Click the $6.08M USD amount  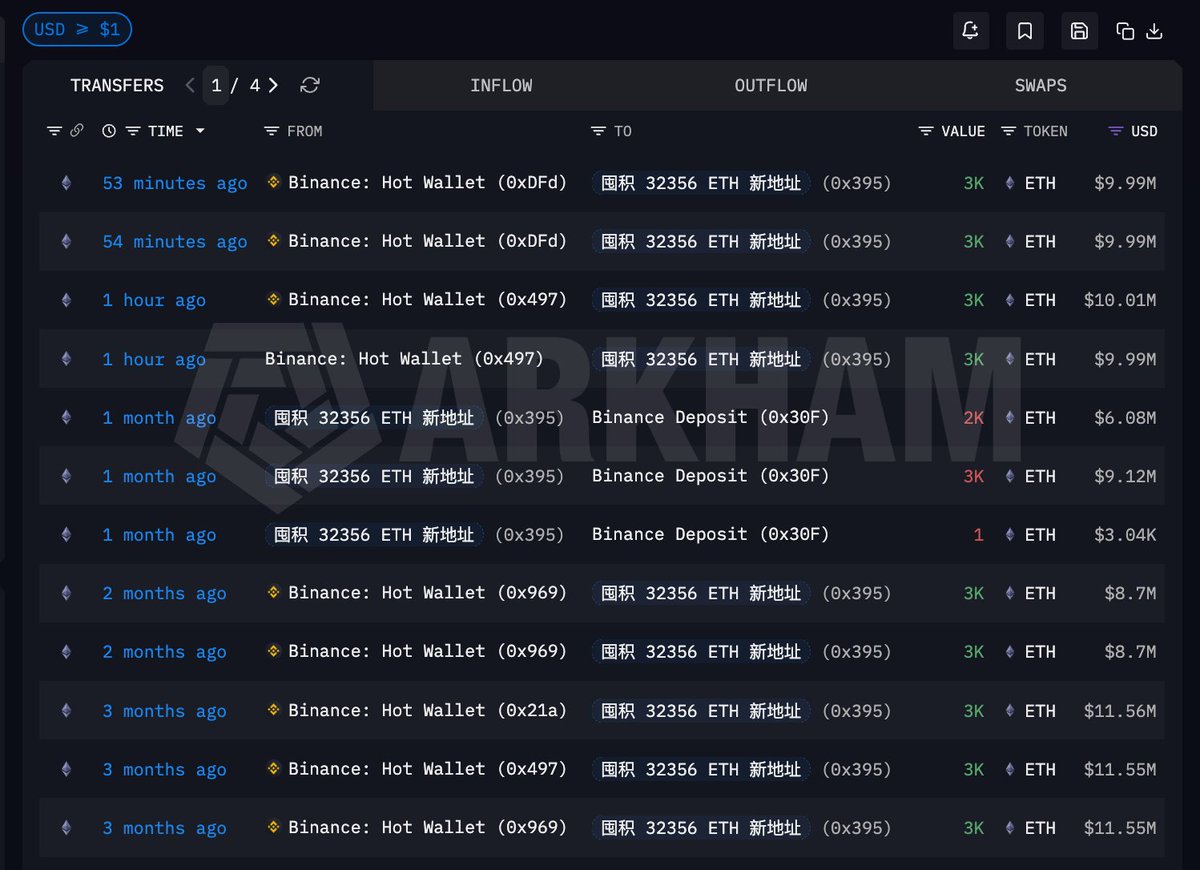click(x=1126, y=418)
